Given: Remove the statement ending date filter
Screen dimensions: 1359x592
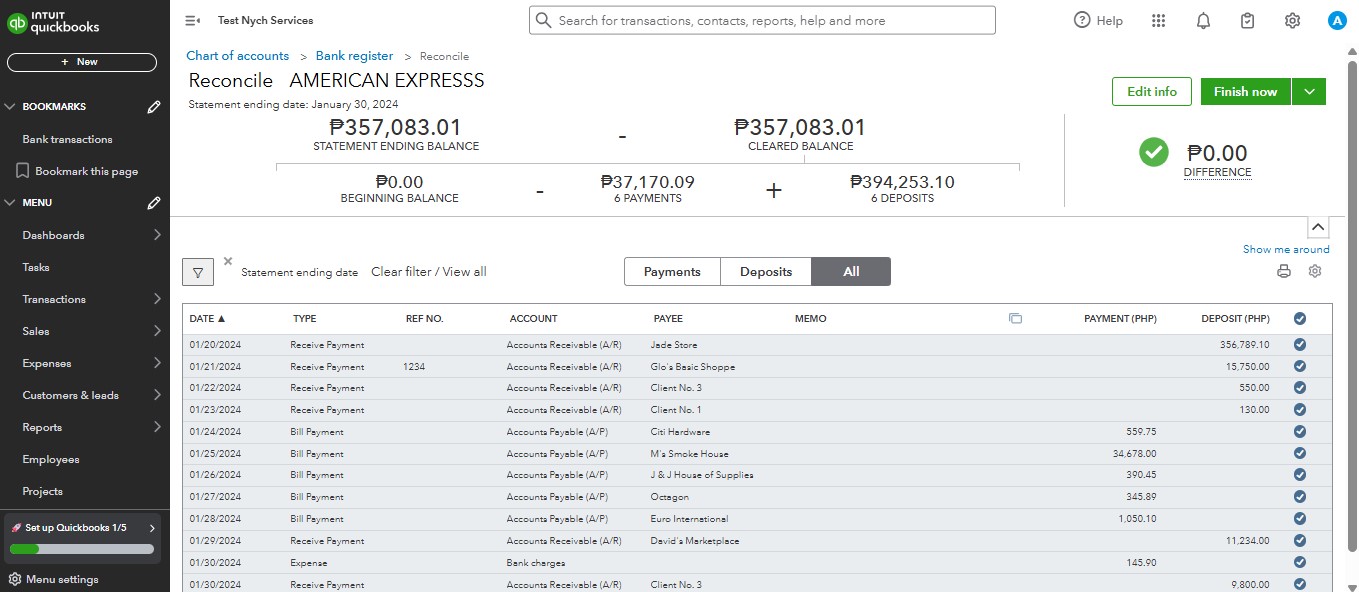Looking at the screenshot, I should [228, 261].
